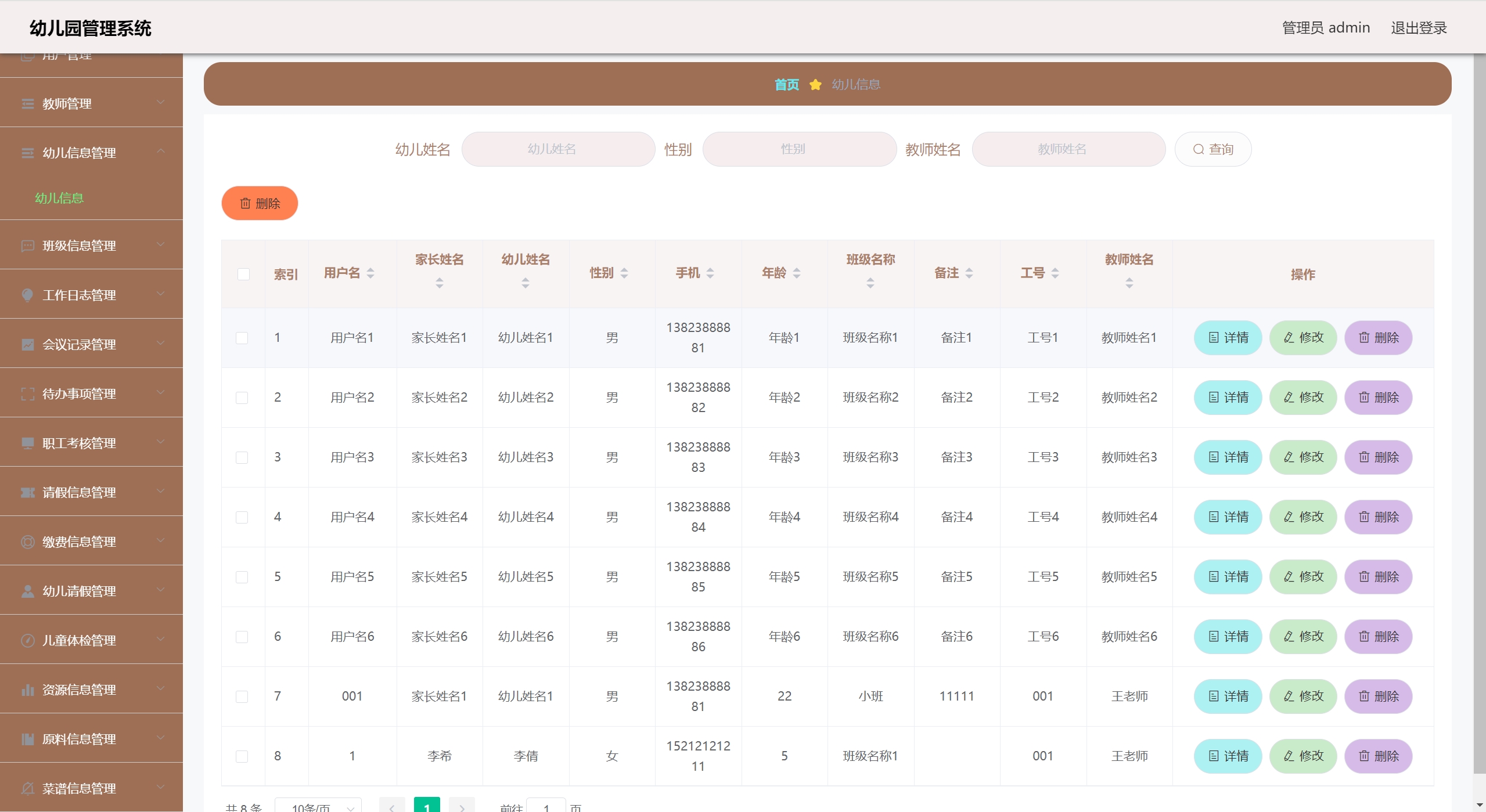
Task: Check the select-all checkbox in the table header
Action: click(243, 274)
